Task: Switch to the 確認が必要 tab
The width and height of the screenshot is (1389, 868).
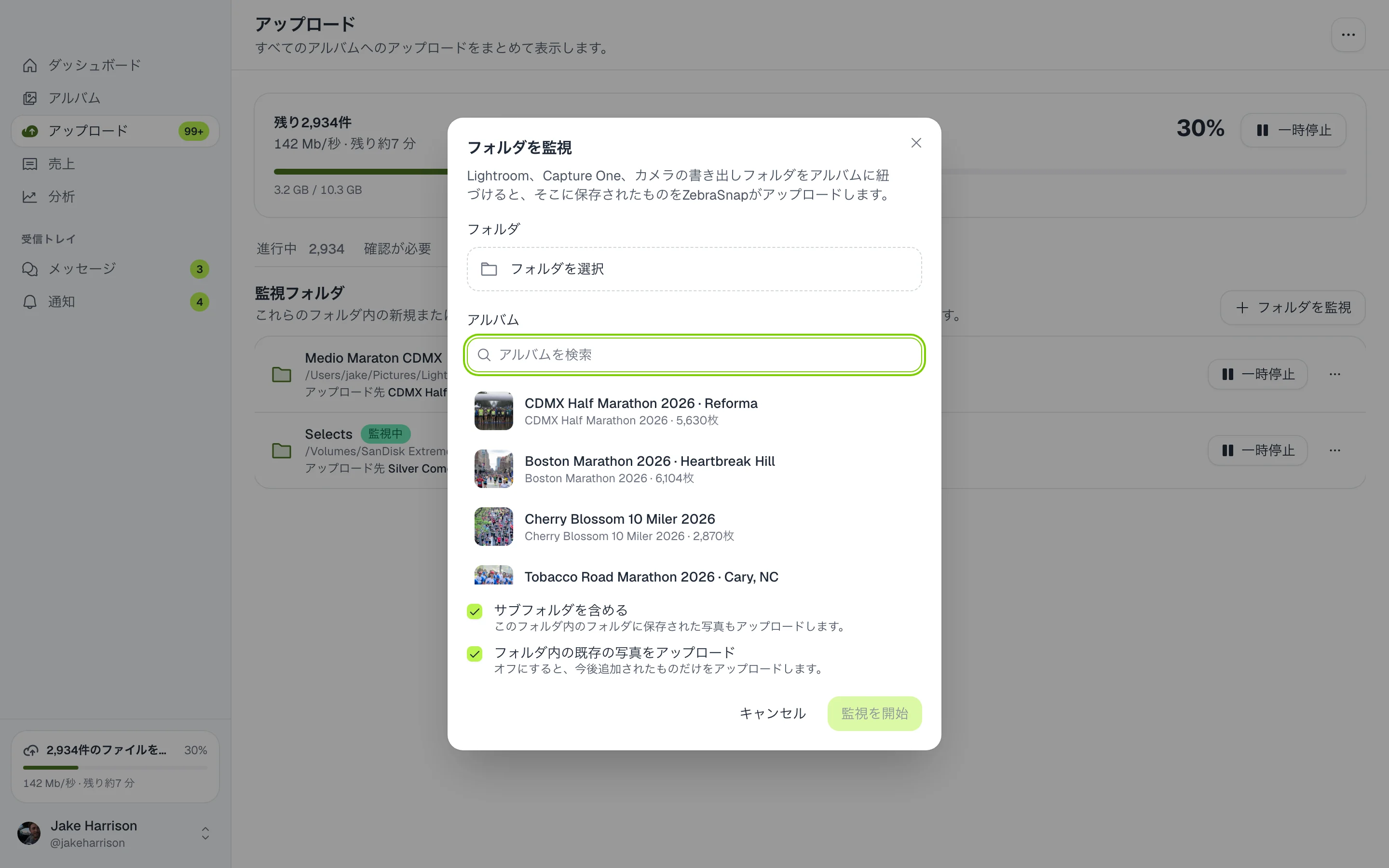Action: coord(397,248)
